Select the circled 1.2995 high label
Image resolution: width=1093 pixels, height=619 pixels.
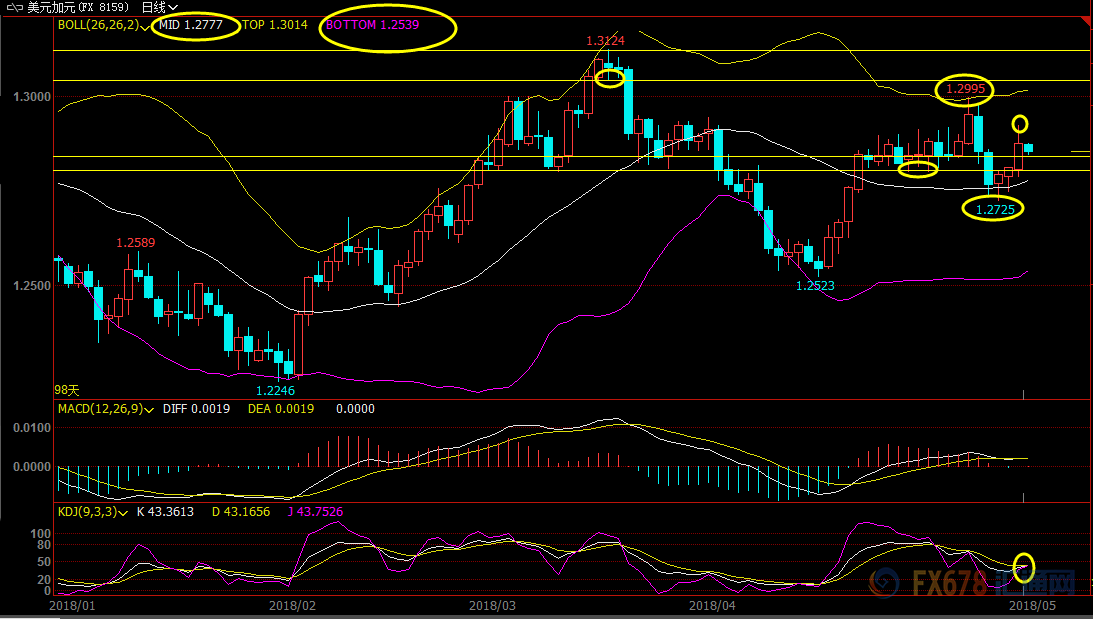point(965,89)
